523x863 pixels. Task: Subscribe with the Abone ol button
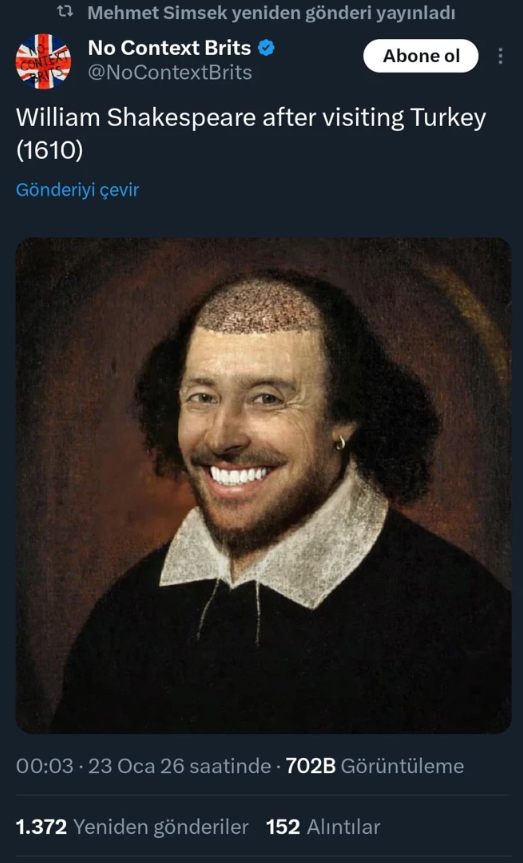(421, 56)
